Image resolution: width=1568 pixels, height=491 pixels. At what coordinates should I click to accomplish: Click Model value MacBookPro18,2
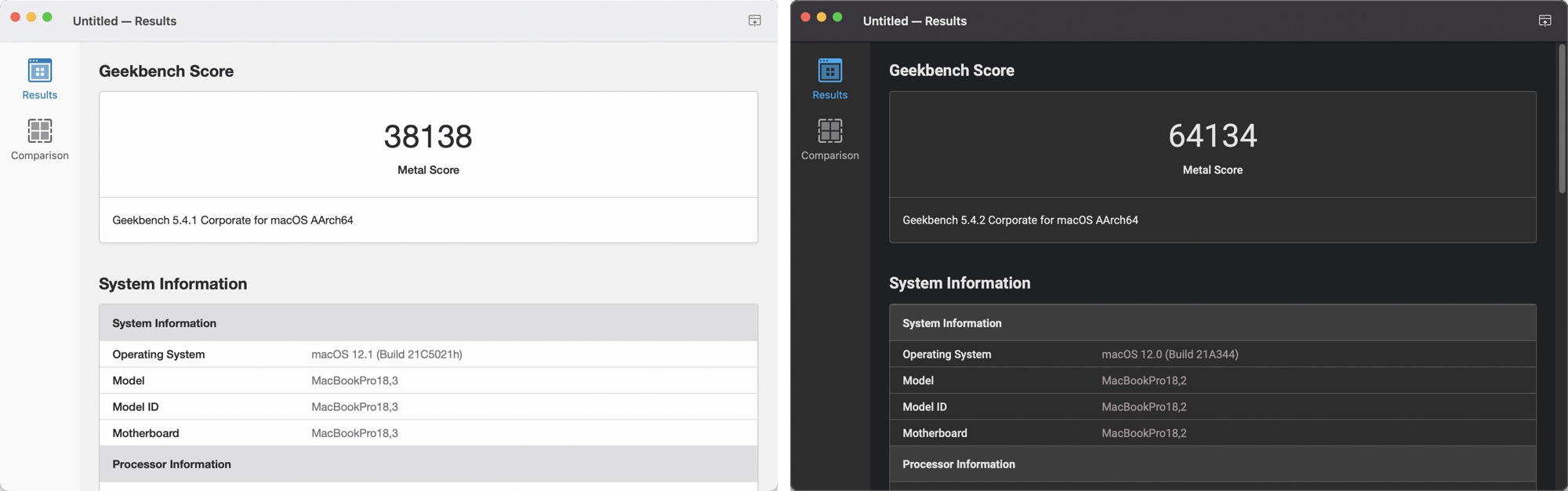[x=1144, y=380]
